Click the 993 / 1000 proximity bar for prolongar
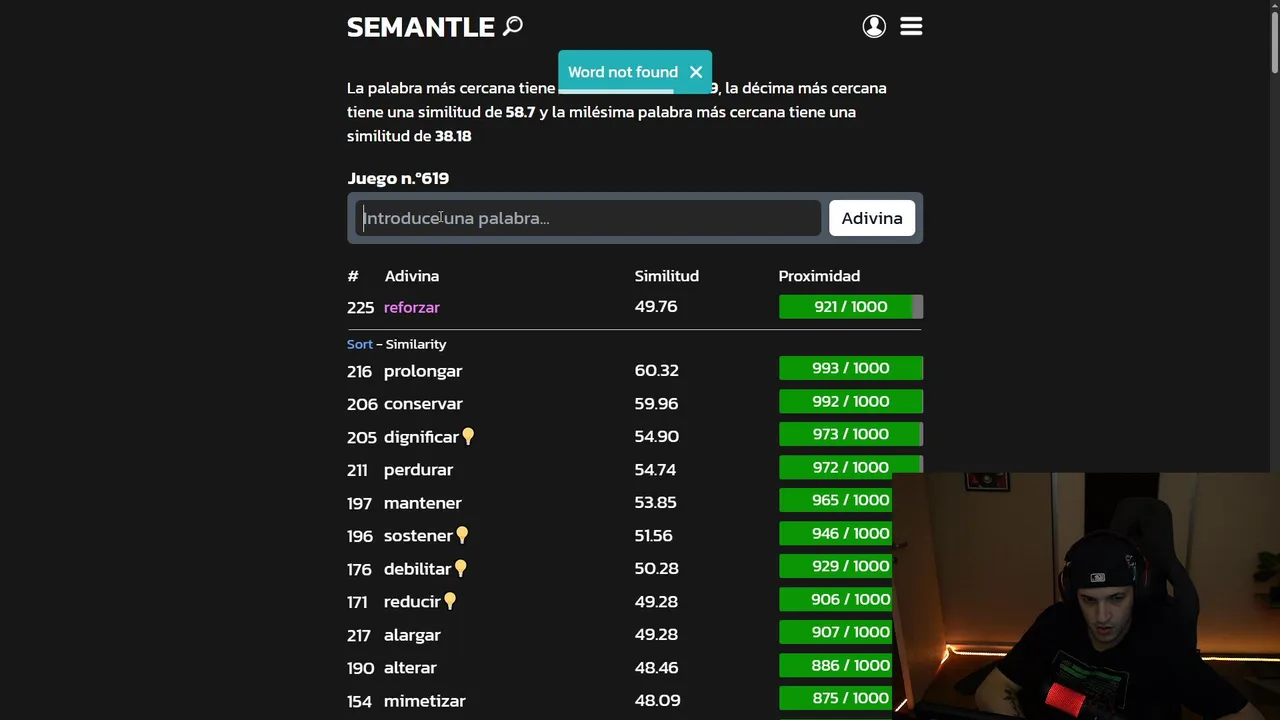The height and width of the screenshot is (720, 1280). (x=850, y=369)
